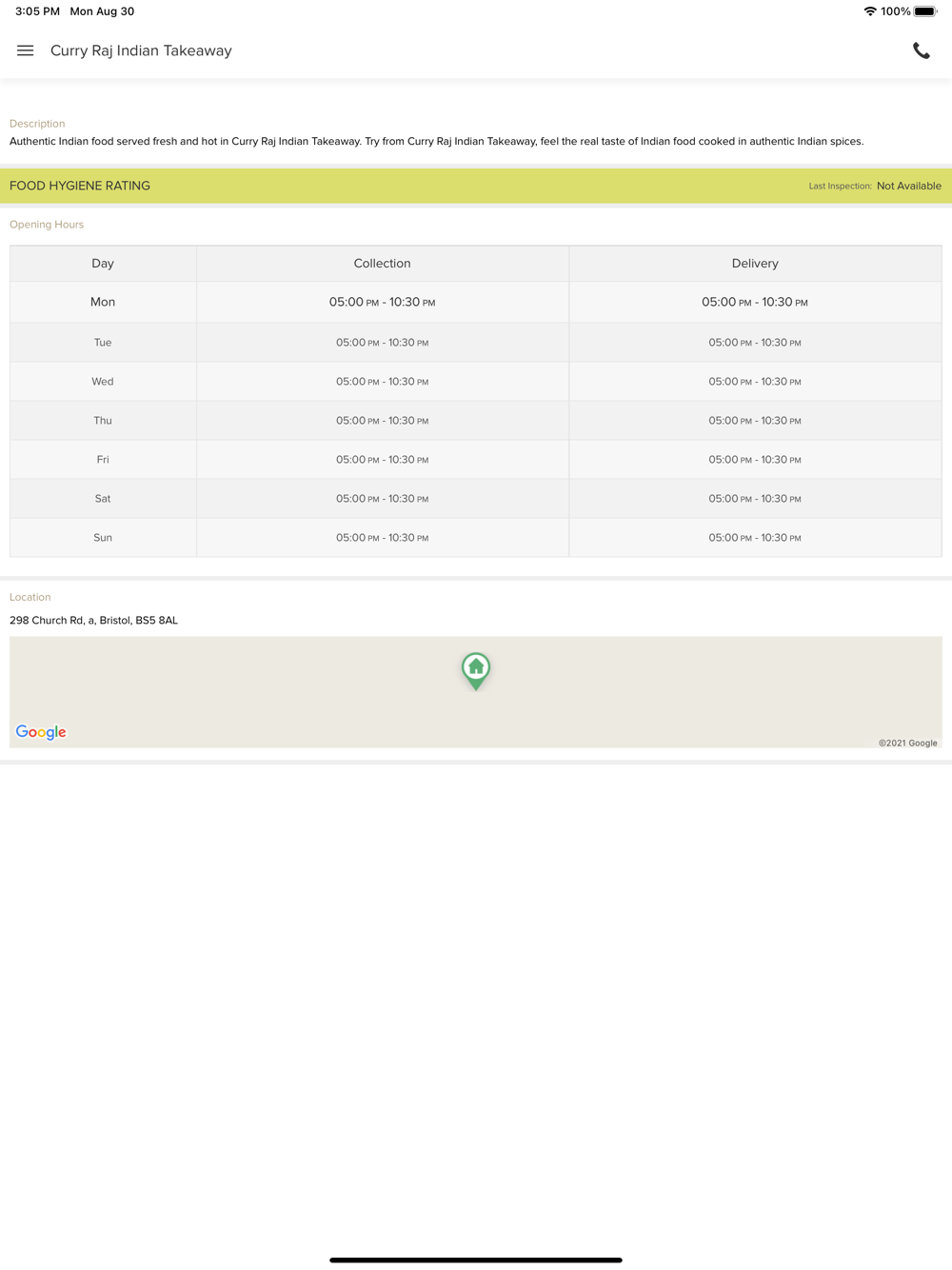
Task: Open the Google logo on map
Action: pyautogui.click(x=41, y=731)
